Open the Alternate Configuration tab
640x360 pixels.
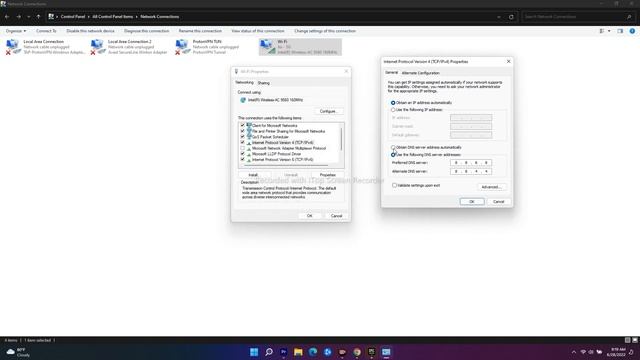click(420, 73)
